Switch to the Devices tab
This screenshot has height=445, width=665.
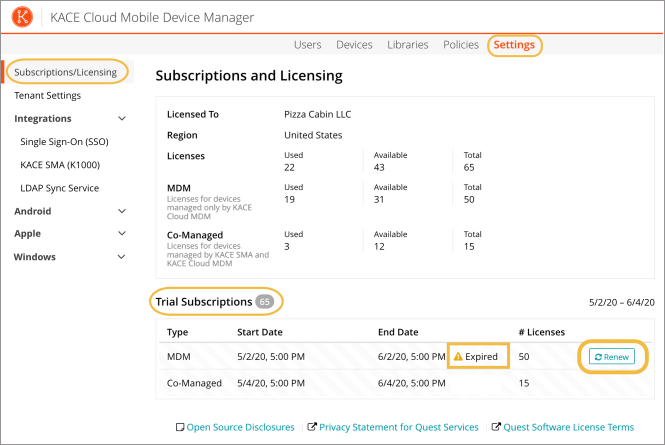click(x=354, y=45)
